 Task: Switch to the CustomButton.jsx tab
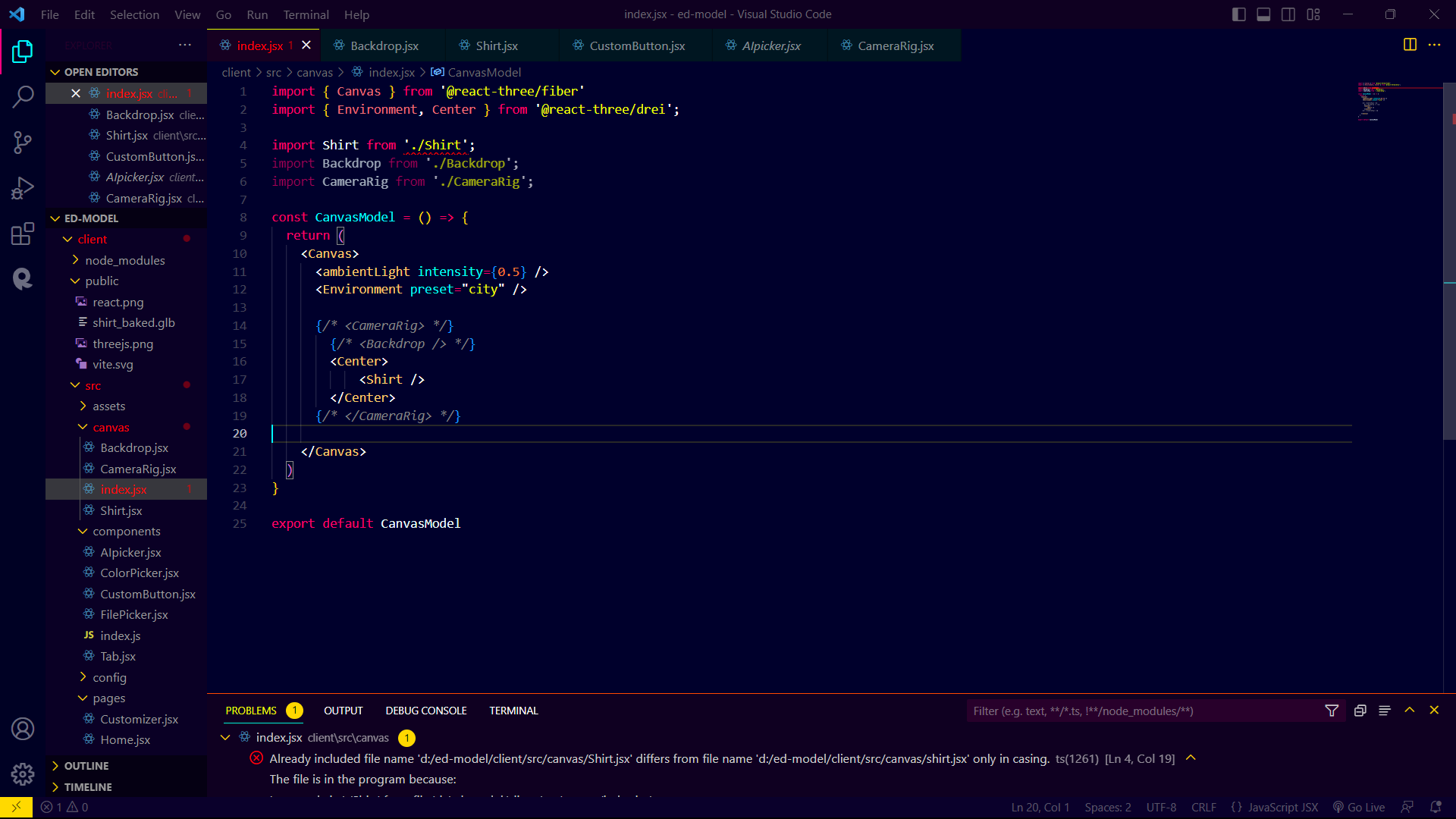(636, 45)
